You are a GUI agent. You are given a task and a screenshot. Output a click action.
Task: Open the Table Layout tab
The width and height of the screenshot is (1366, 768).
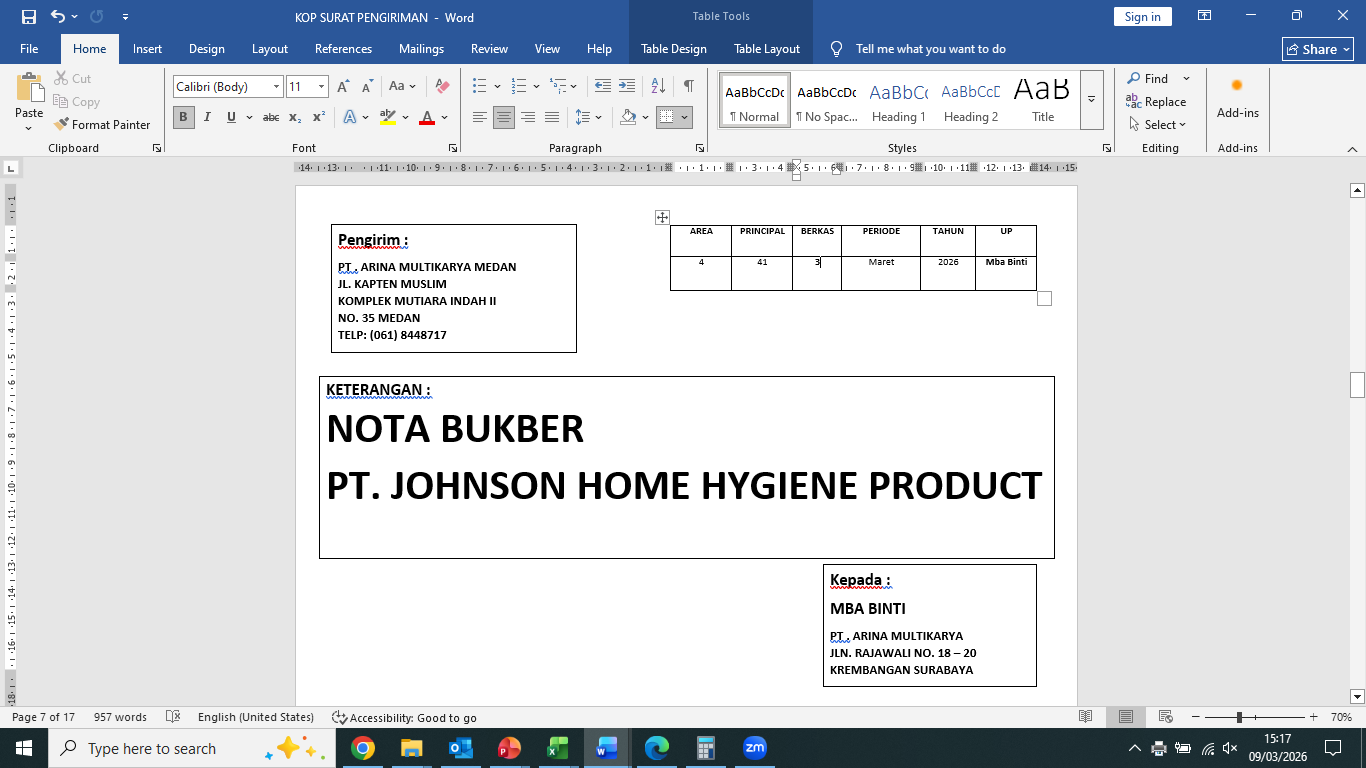pyautogui.click(x=767, y=49)
